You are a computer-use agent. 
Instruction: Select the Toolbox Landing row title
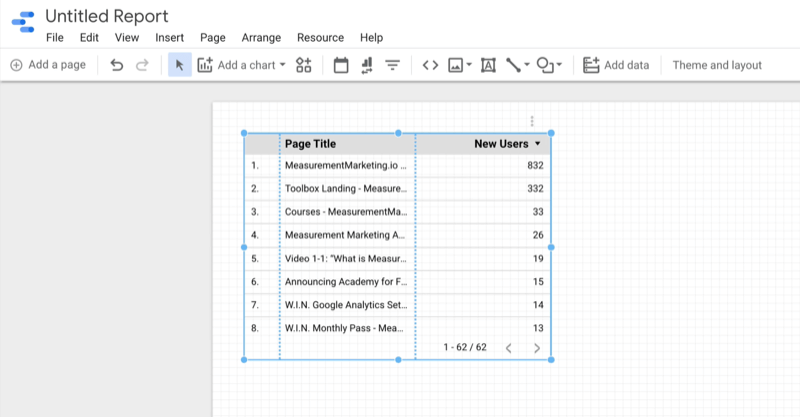pos(346,188)
